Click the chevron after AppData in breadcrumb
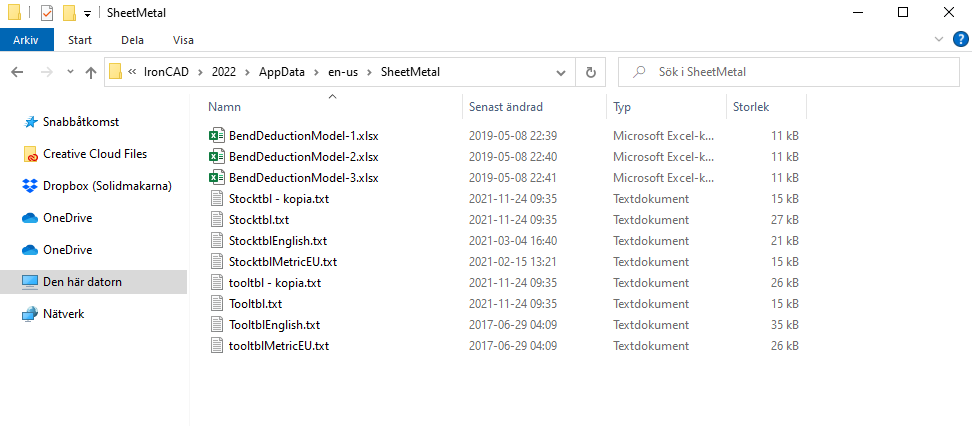This screenshot has width=972, height=426. (x=317, y=72)
